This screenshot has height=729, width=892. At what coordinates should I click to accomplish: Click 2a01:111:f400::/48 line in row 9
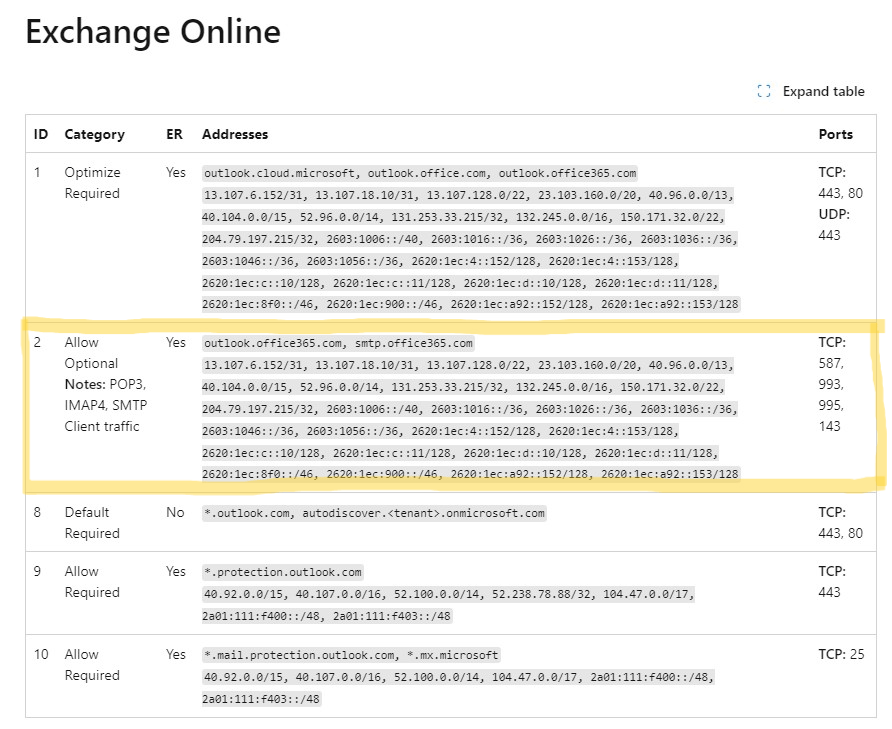point(327,616)
